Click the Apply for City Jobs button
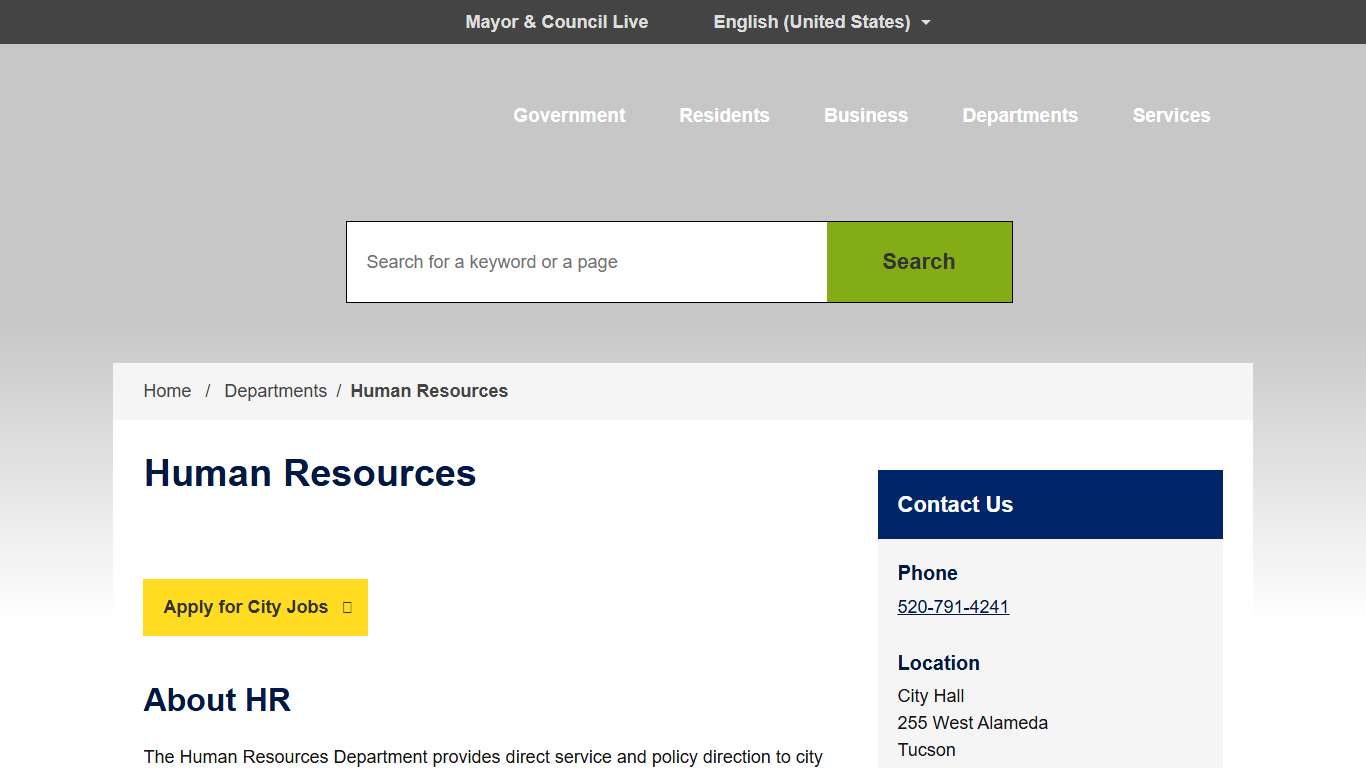This screenshot has width=1366, height=768. pos(246,607)
